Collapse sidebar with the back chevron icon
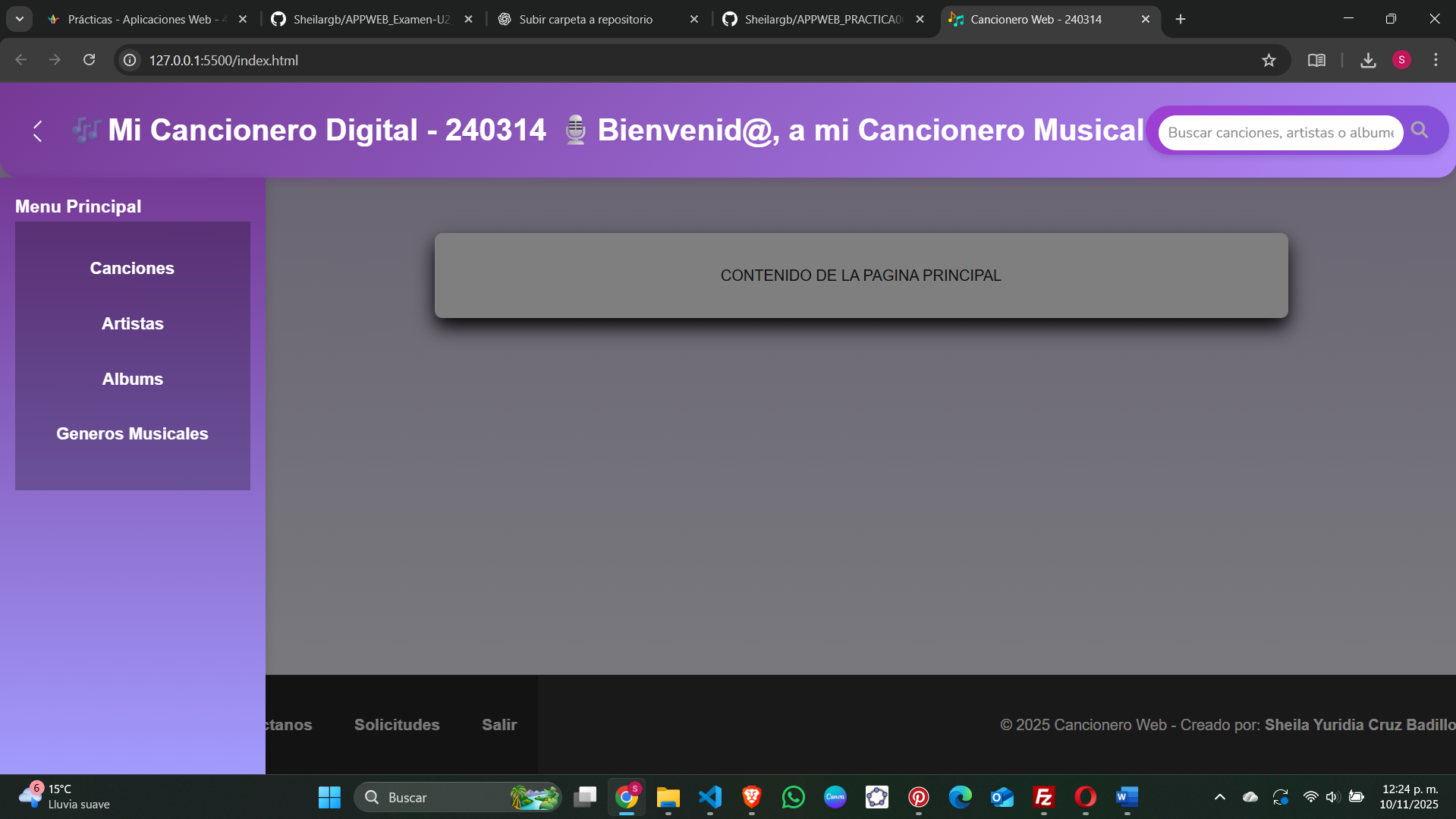The height and width of the screenshot is (819, 1456). click(x=37, y=131)
